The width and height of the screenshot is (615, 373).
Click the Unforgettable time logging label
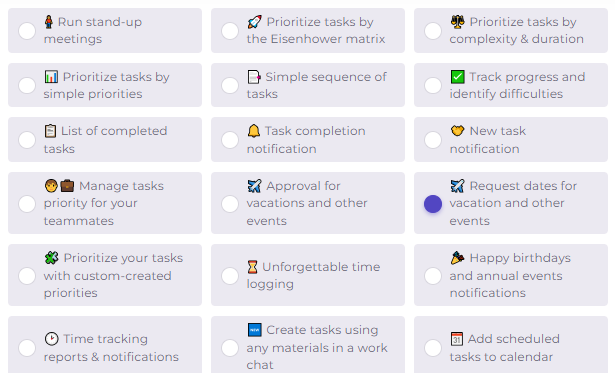click(313, 275)
